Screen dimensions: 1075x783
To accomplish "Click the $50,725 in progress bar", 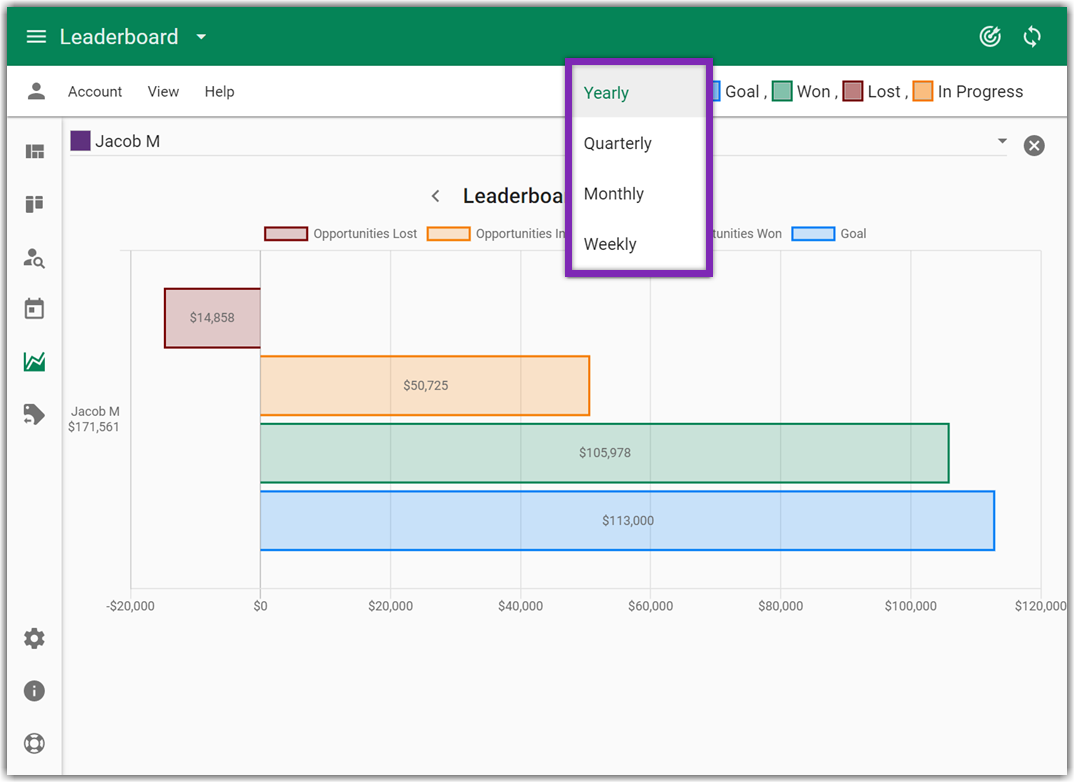I will [x=425, y=385].
